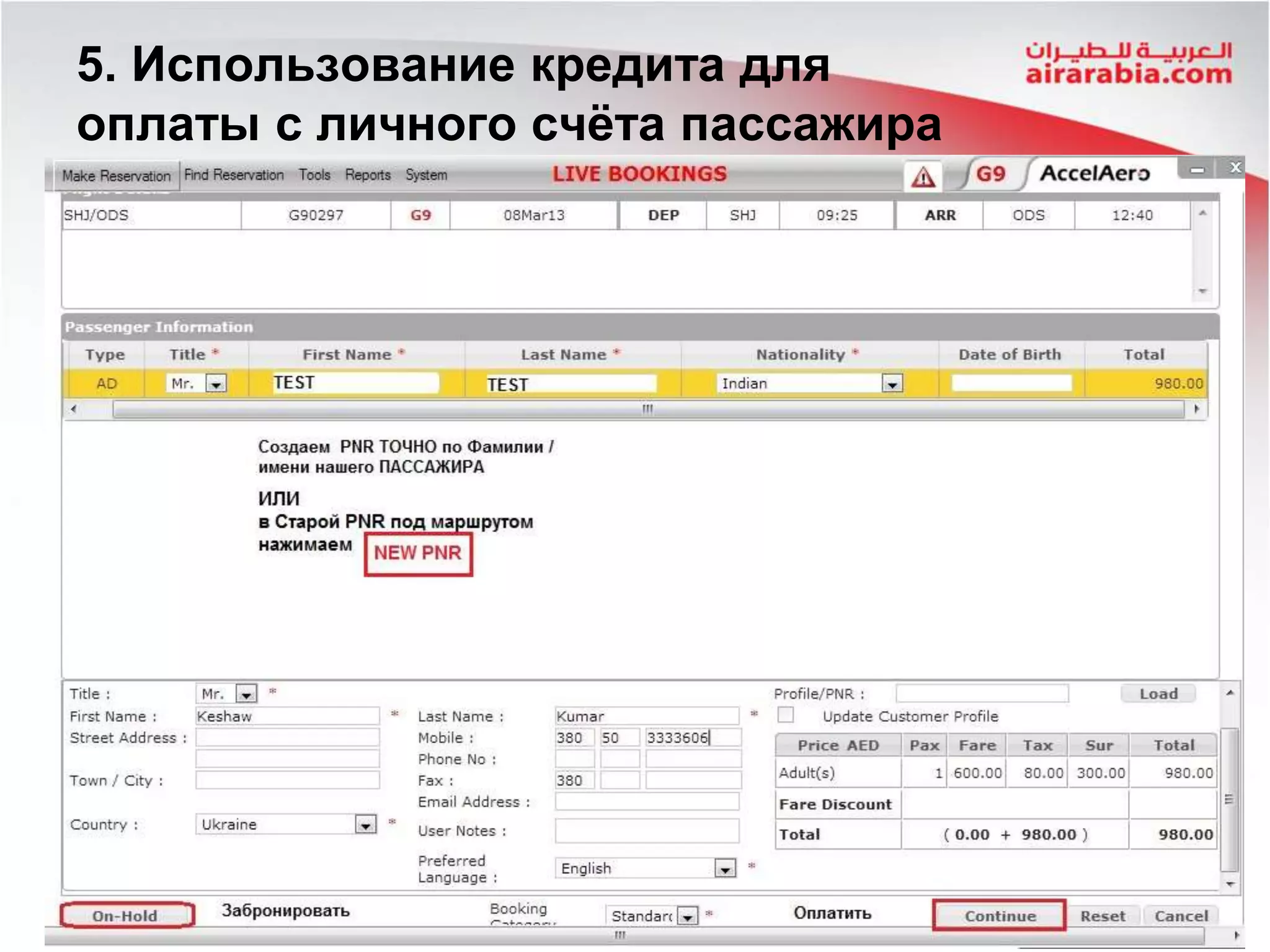1270x952 pixels.
Task: Click passenger Last Name field containing TEST
Action: (x=571, y=384)
